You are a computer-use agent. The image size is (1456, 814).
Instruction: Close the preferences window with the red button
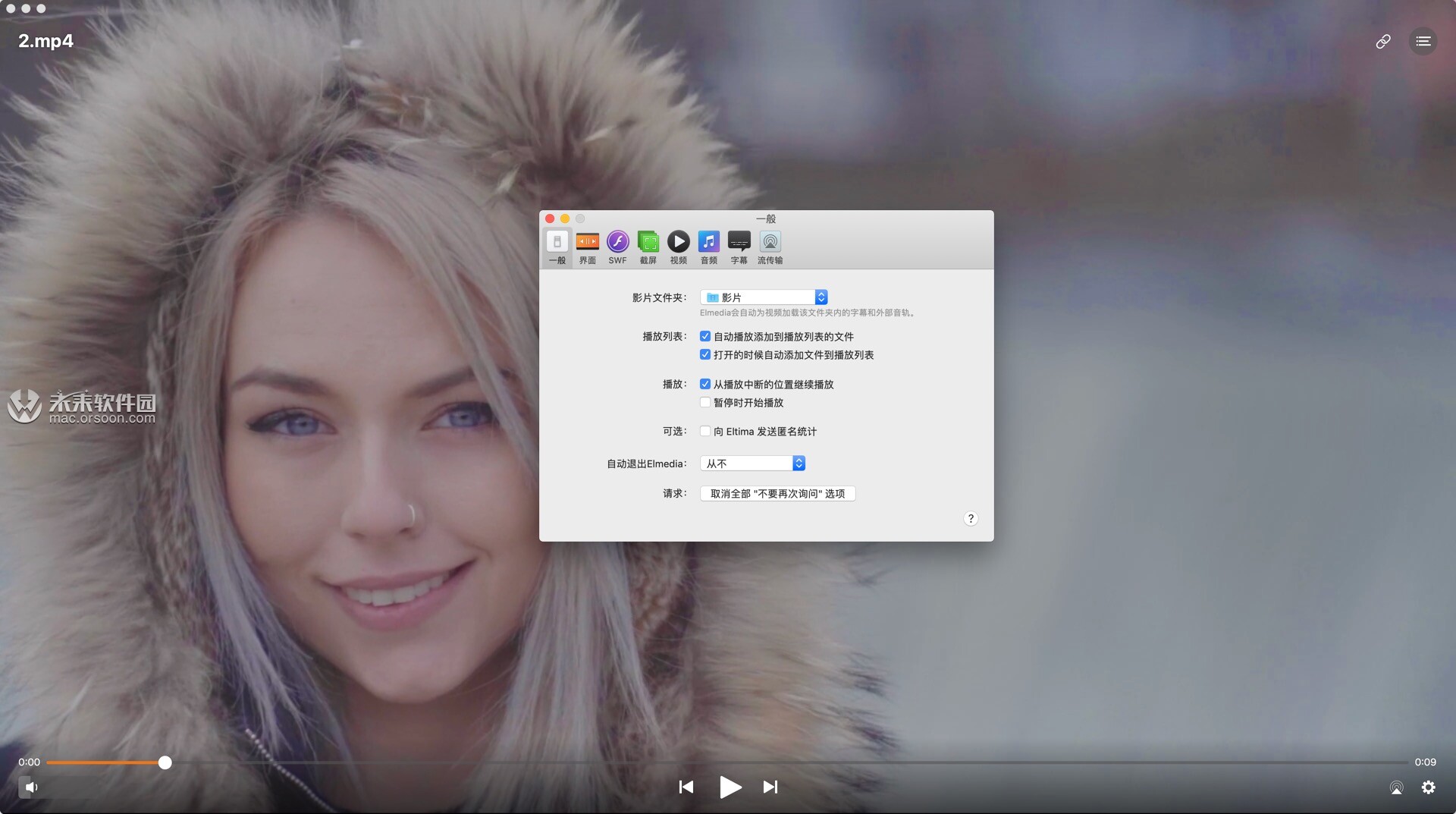point(550,218)
